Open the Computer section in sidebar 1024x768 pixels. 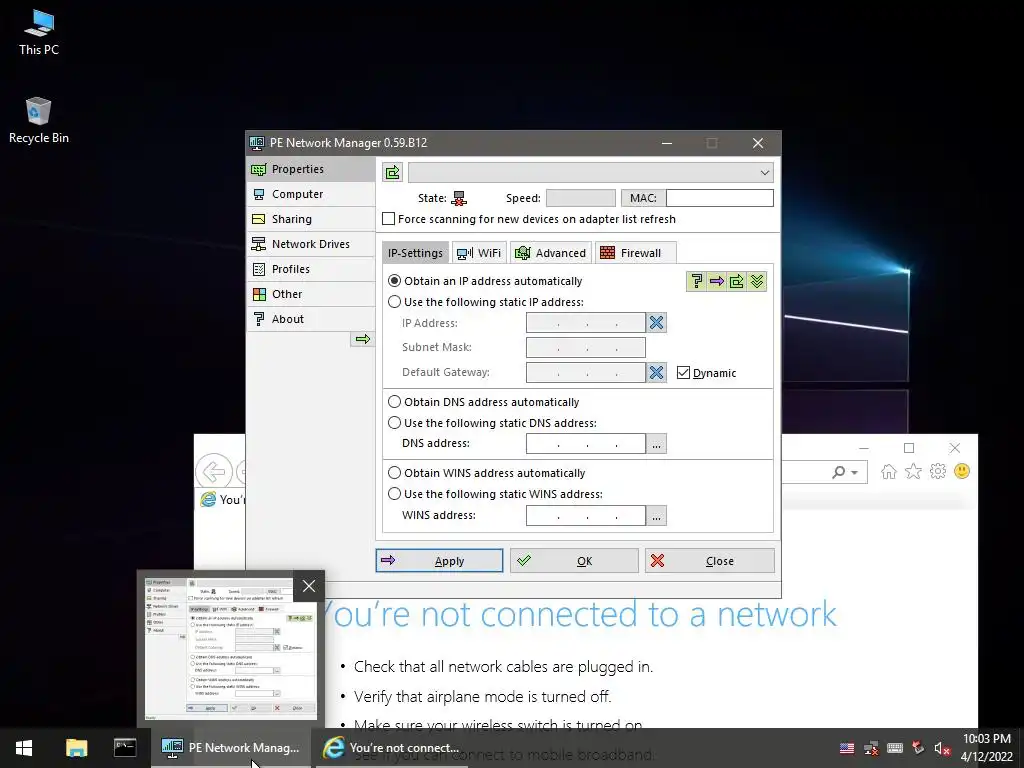coord(311,194)
